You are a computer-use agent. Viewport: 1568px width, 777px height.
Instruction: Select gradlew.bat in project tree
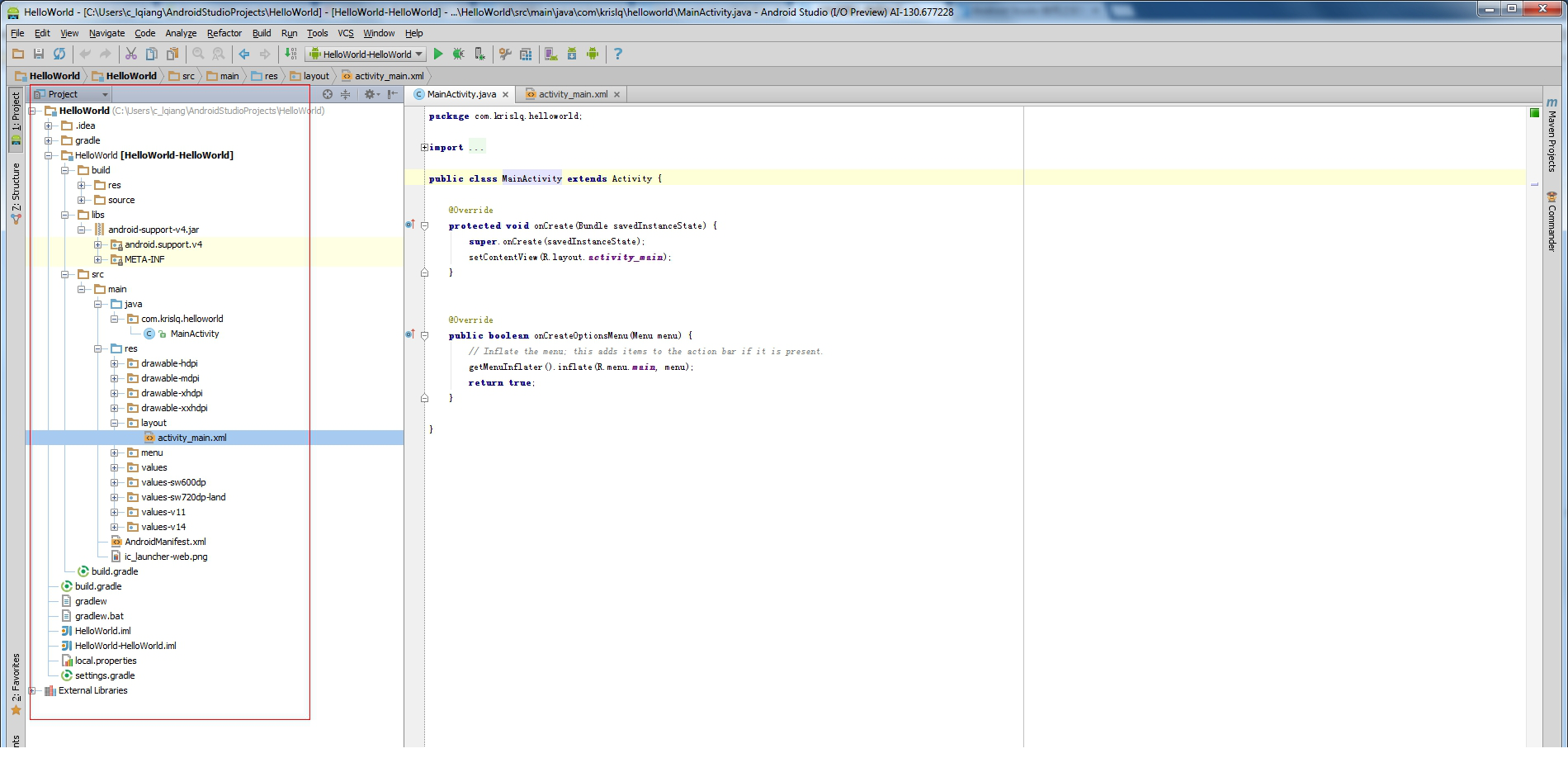[x=99, y=616]
